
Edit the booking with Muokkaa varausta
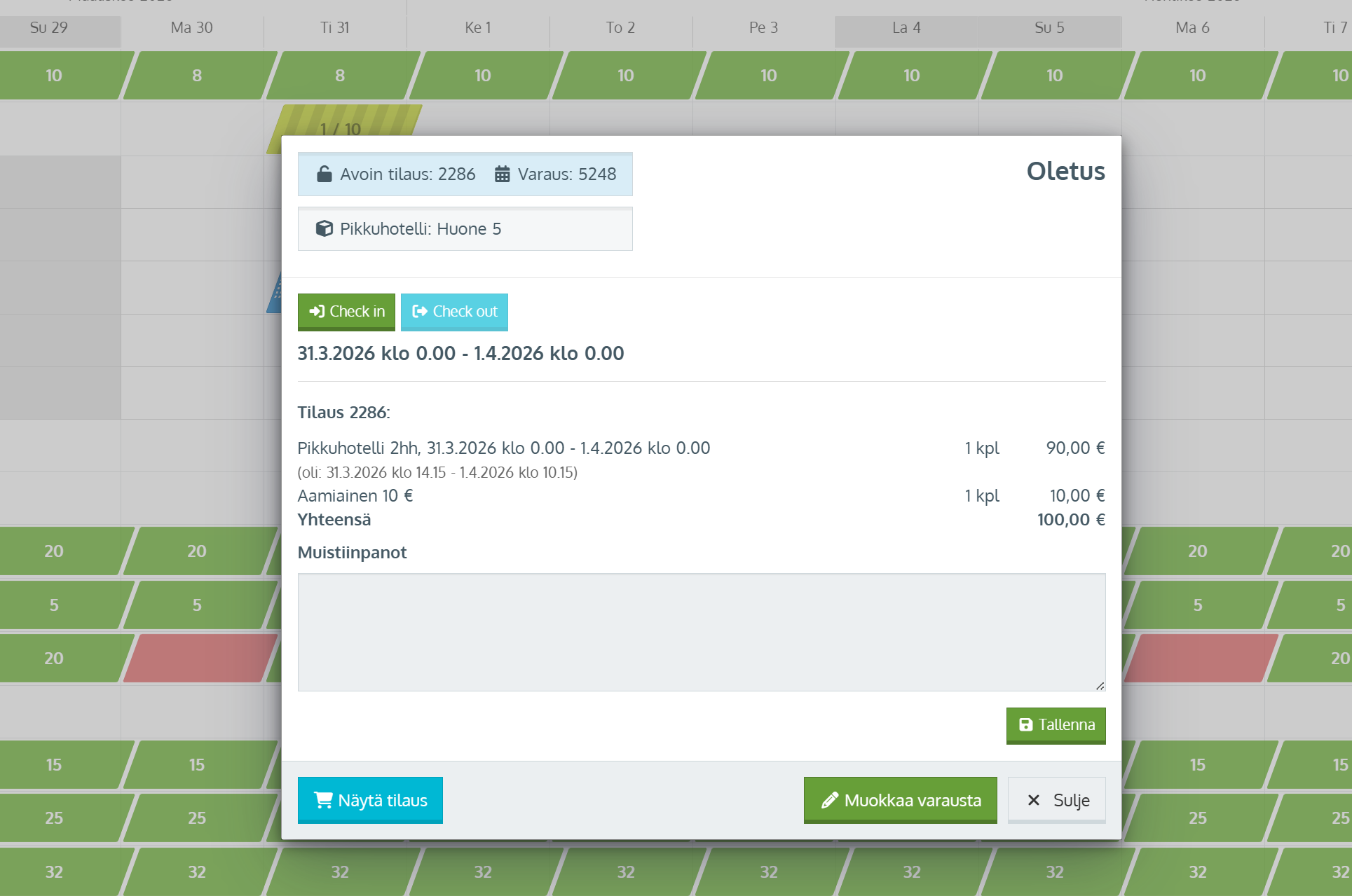(900, 800)
